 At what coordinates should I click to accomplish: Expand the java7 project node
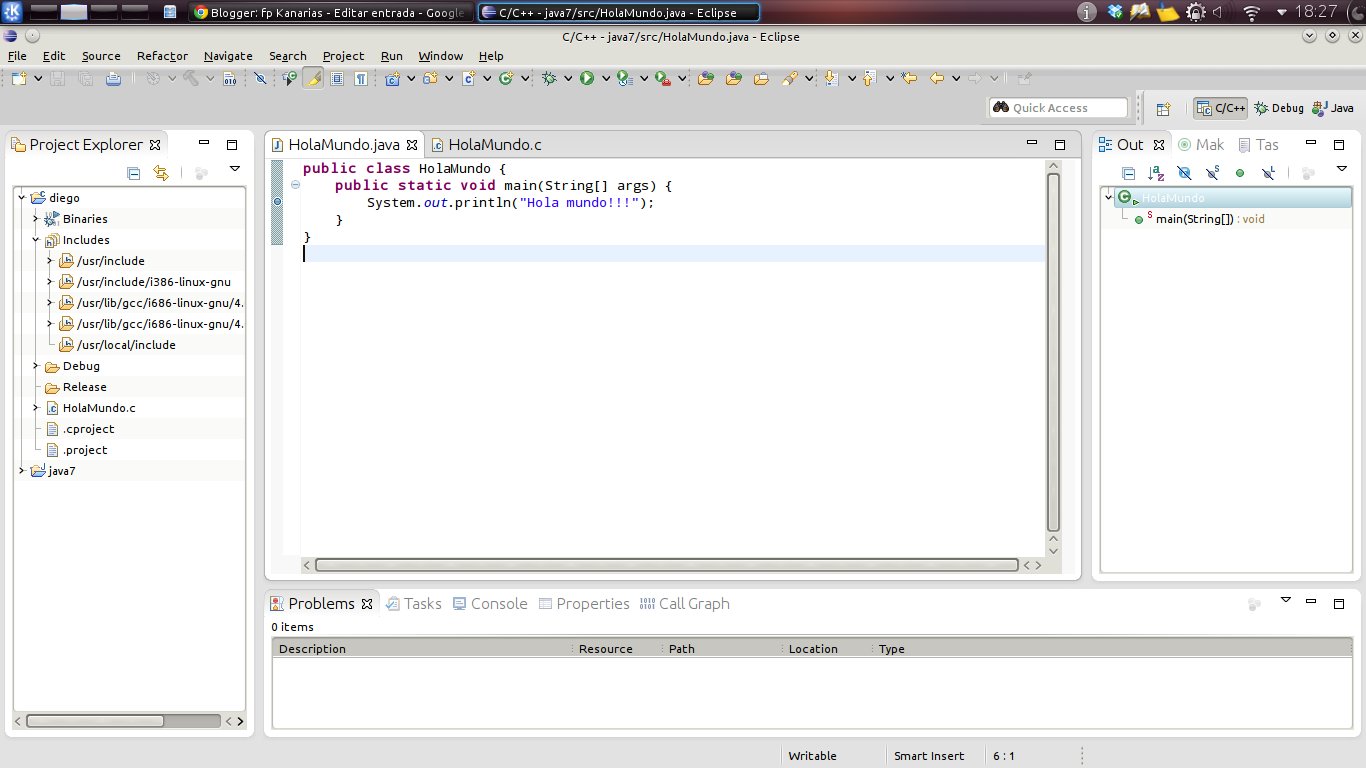point(21,470)
